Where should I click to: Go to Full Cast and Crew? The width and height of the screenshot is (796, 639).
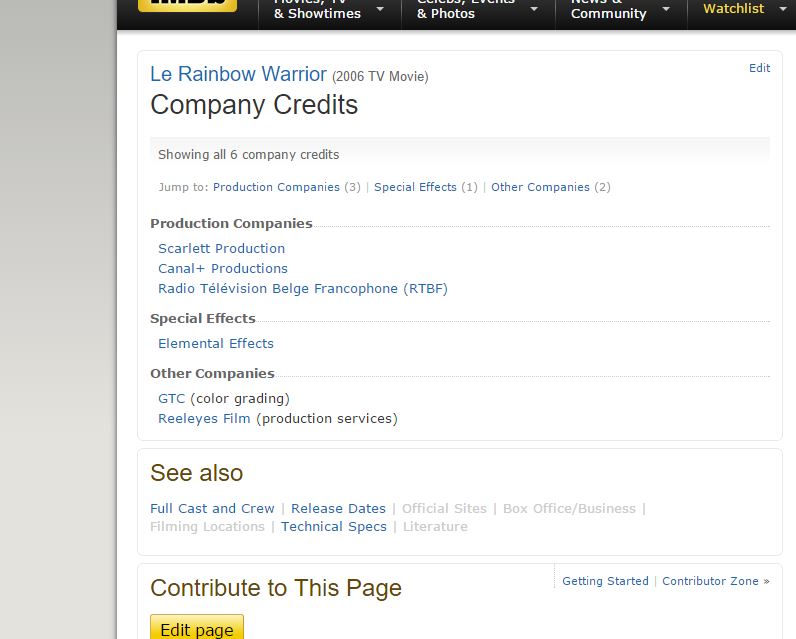pos(211,508)
